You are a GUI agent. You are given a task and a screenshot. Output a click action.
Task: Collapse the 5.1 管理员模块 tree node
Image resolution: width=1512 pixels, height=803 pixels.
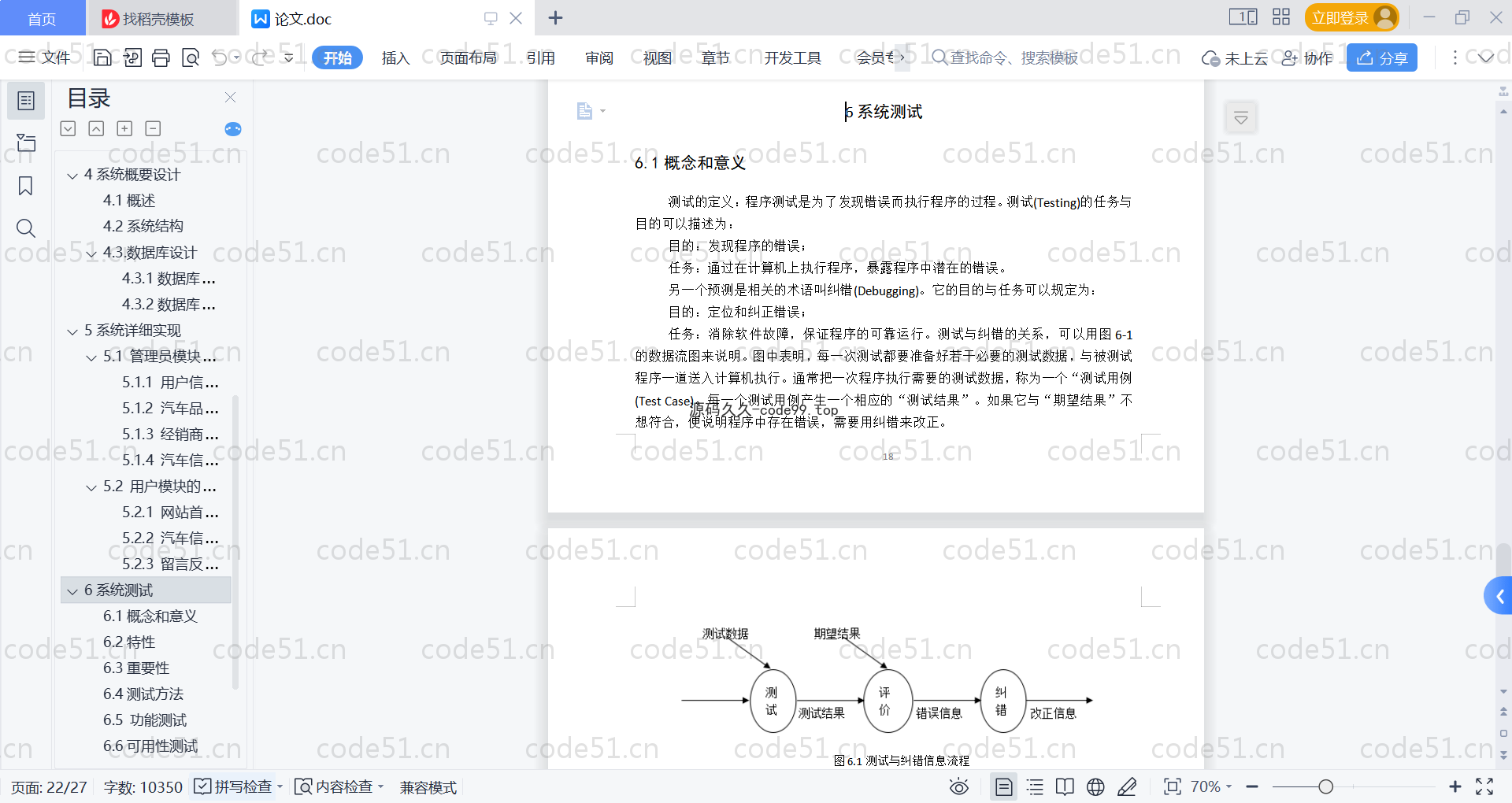pyautogui.click(x=91, y=357)
